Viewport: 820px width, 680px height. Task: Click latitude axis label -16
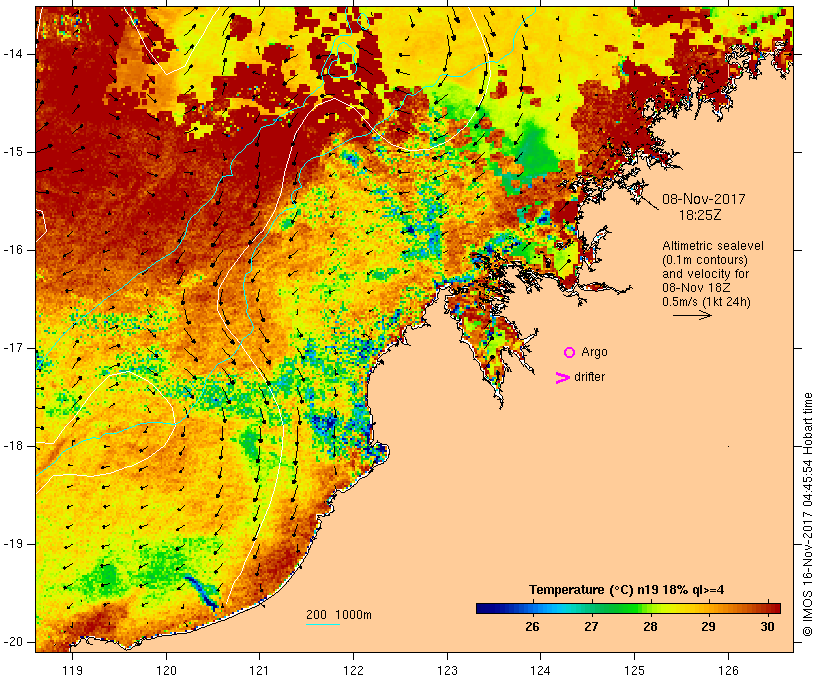point(13,250)
